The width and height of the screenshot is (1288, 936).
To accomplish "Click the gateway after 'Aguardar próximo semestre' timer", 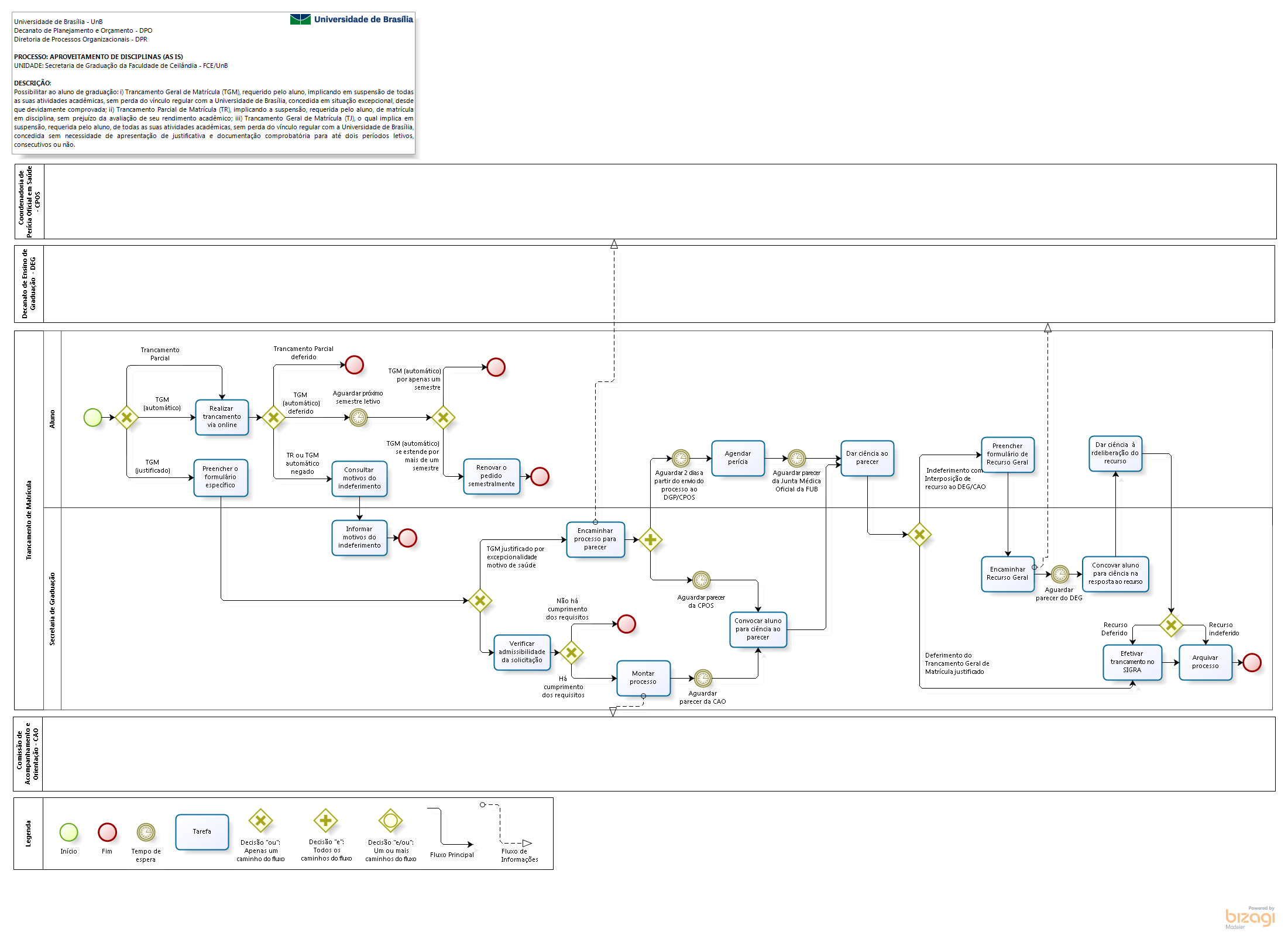I will (x=443, y=417).
